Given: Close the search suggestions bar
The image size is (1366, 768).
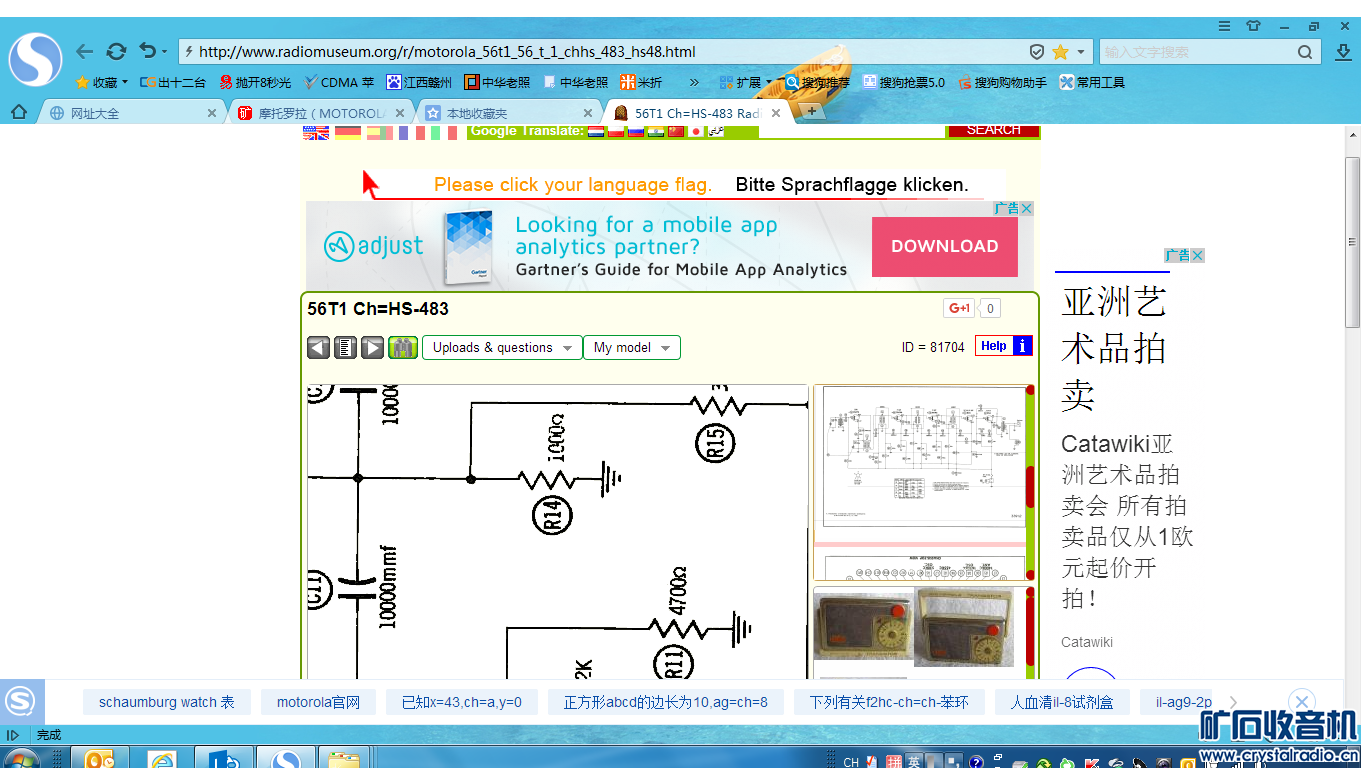Looking at the screenshot, I should (x=1300, y=701).
